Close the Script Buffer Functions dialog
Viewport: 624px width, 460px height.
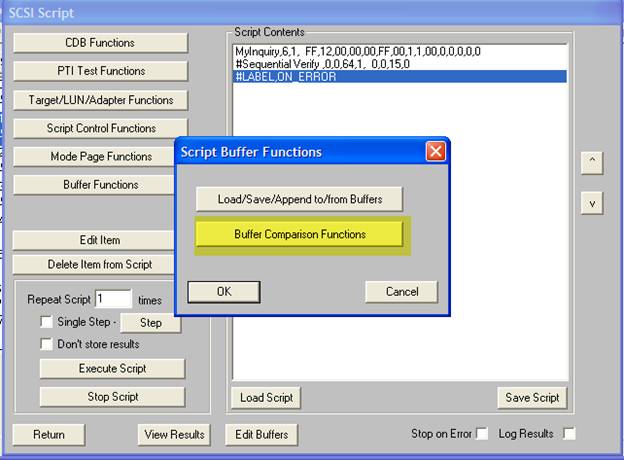[435, 152]
